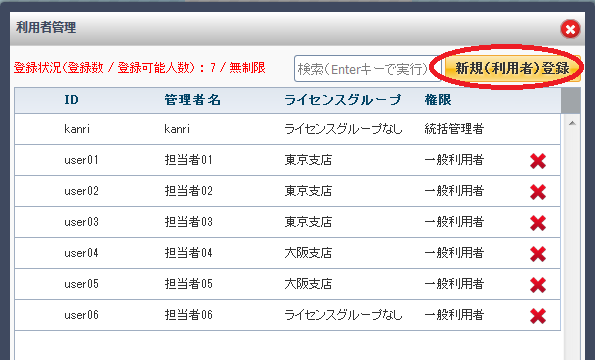Click the scrollbar up arrow
This screenshot has height=360, width=595.
[572, 123]
